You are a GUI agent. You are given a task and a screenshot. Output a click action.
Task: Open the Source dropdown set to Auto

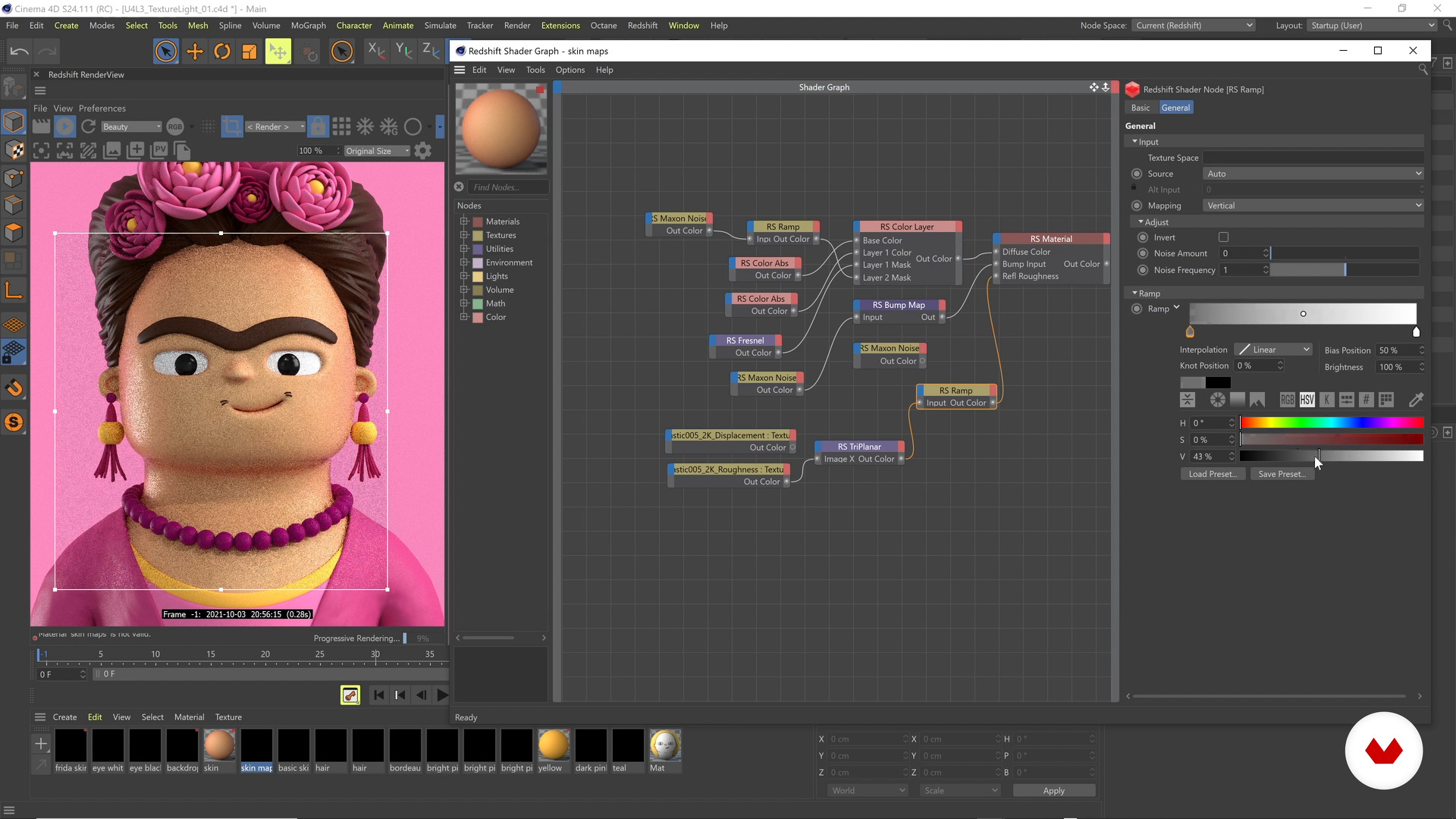point(1313,174)
